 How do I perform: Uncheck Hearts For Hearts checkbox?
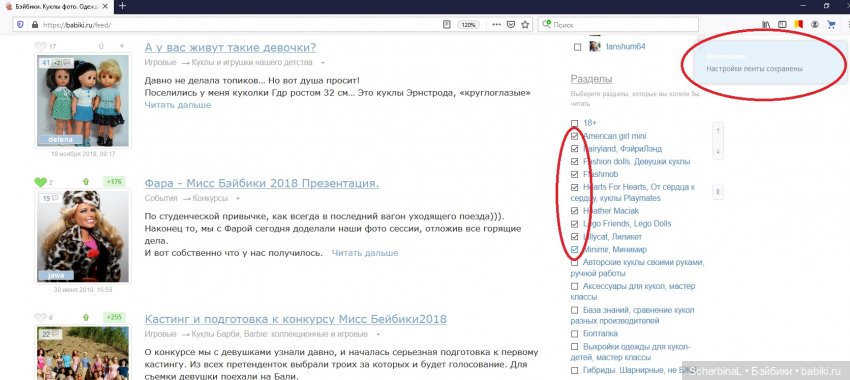pos(575,187)
